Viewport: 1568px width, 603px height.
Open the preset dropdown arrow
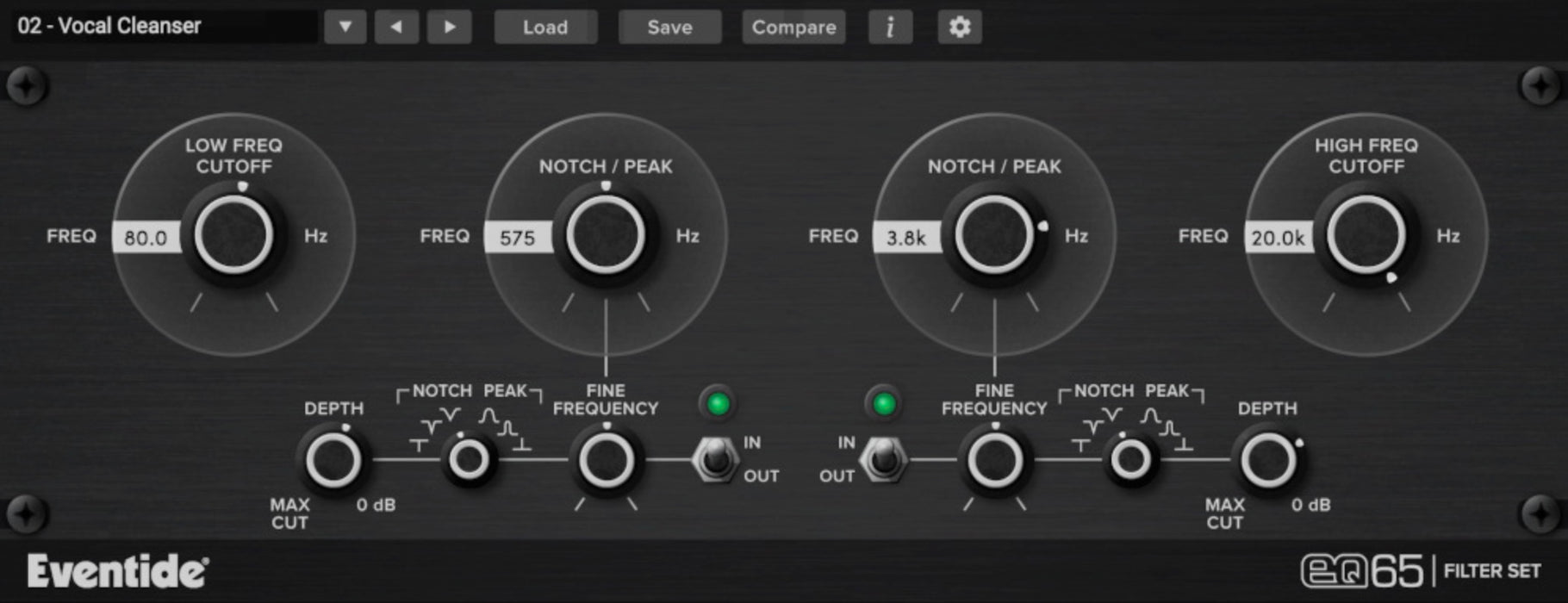[x=345, y=27]
